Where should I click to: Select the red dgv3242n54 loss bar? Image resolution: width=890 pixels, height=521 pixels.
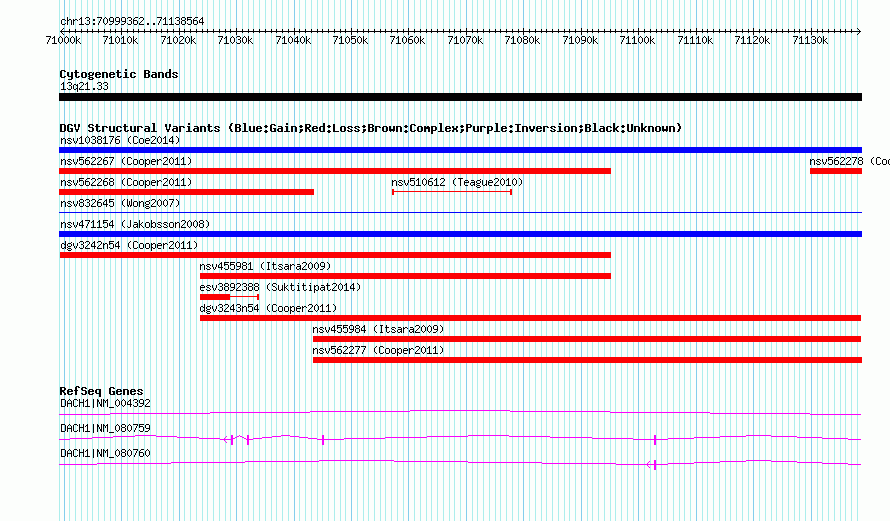point(335,255)
